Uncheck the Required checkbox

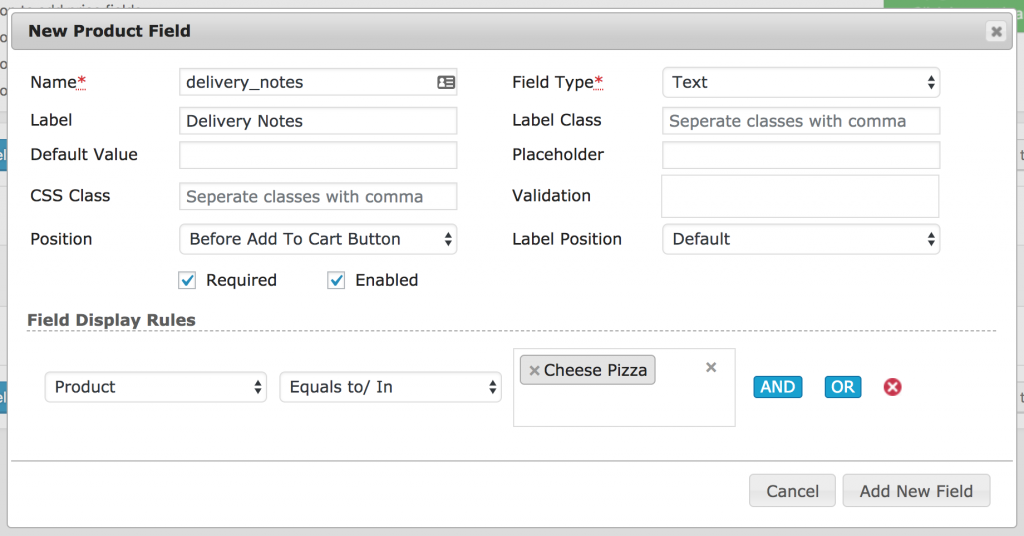187,281
